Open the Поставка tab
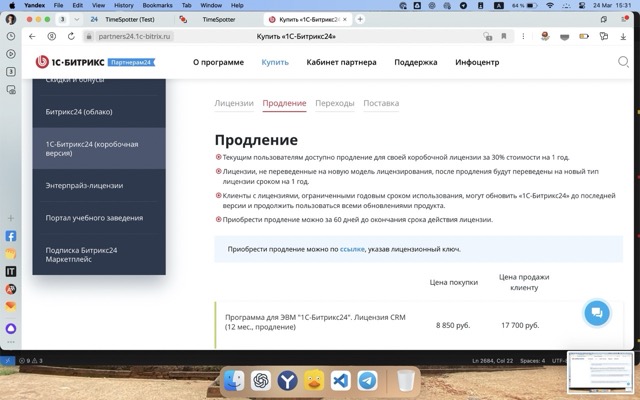 [x=381, y=103]
